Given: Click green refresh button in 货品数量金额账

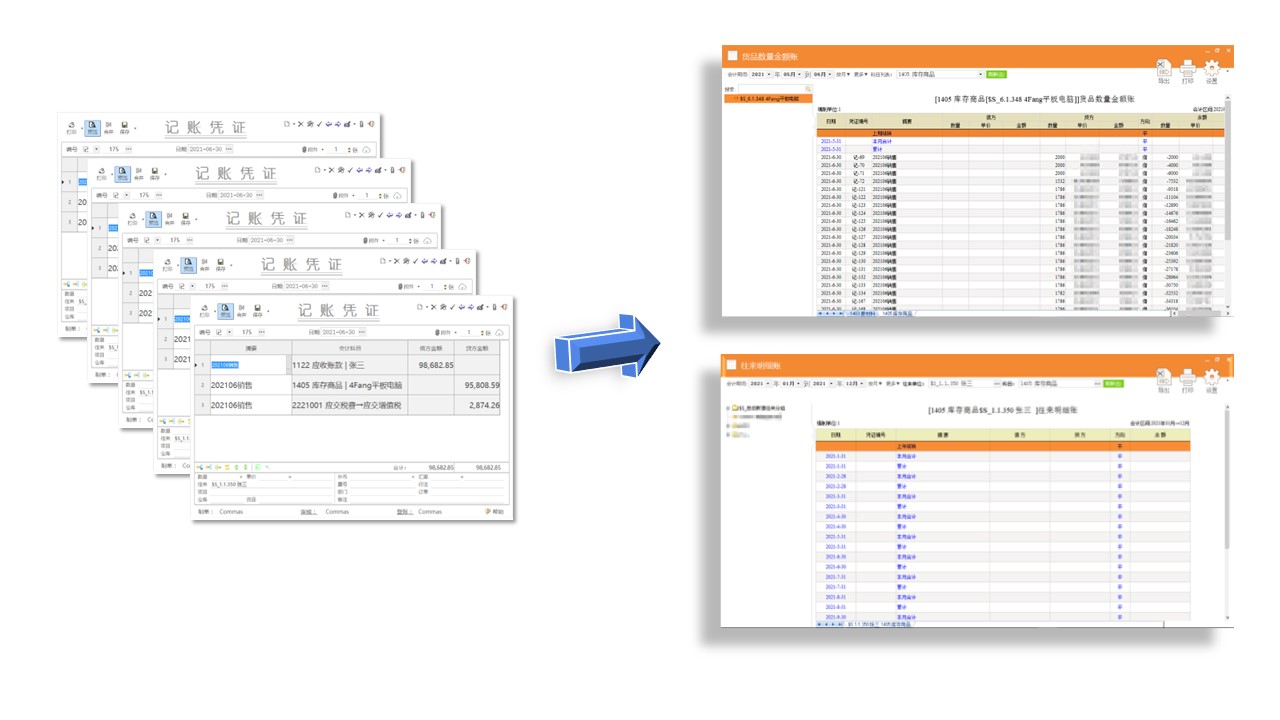Looking at the screenshot, I should (996, 74).
